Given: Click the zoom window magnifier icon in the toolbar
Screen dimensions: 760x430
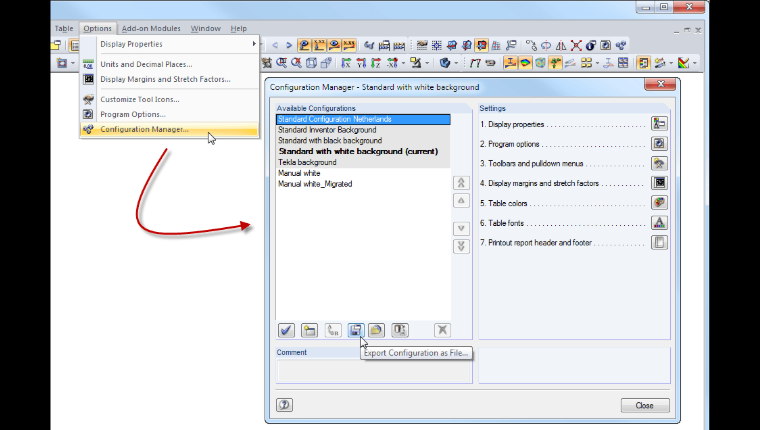Looking at the screenshot, I should [281, 63].
